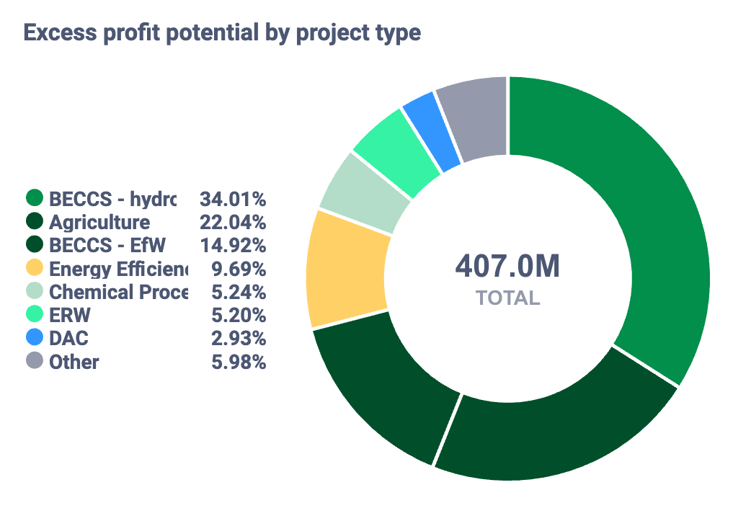Screen dimensions: 751x521
Task: Click the 34.01% value in the legend
Action: point(232,199)
